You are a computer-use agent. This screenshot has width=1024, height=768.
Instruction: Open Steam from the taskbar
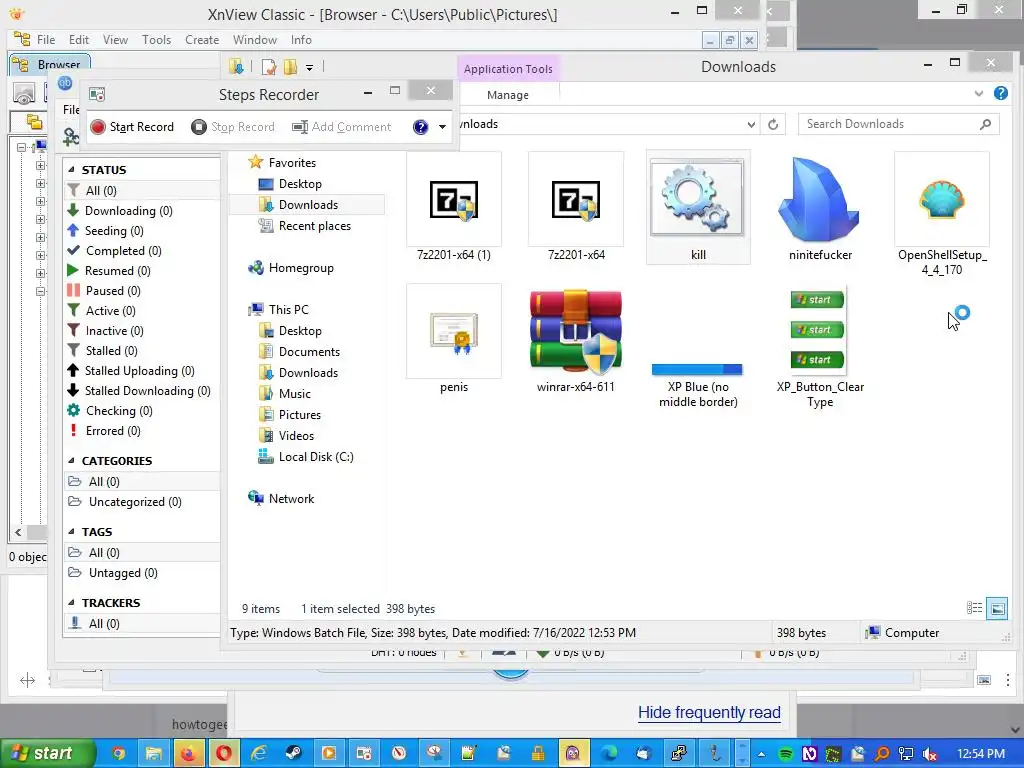(x=293, y=754)
